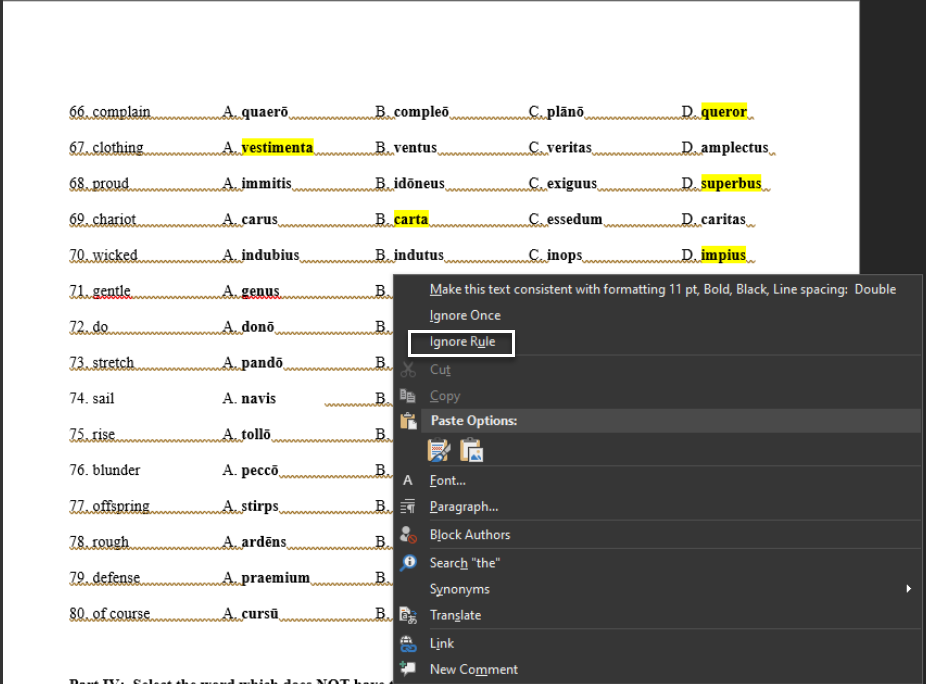Click the word "pandō" in item 73

pos(262,362)
